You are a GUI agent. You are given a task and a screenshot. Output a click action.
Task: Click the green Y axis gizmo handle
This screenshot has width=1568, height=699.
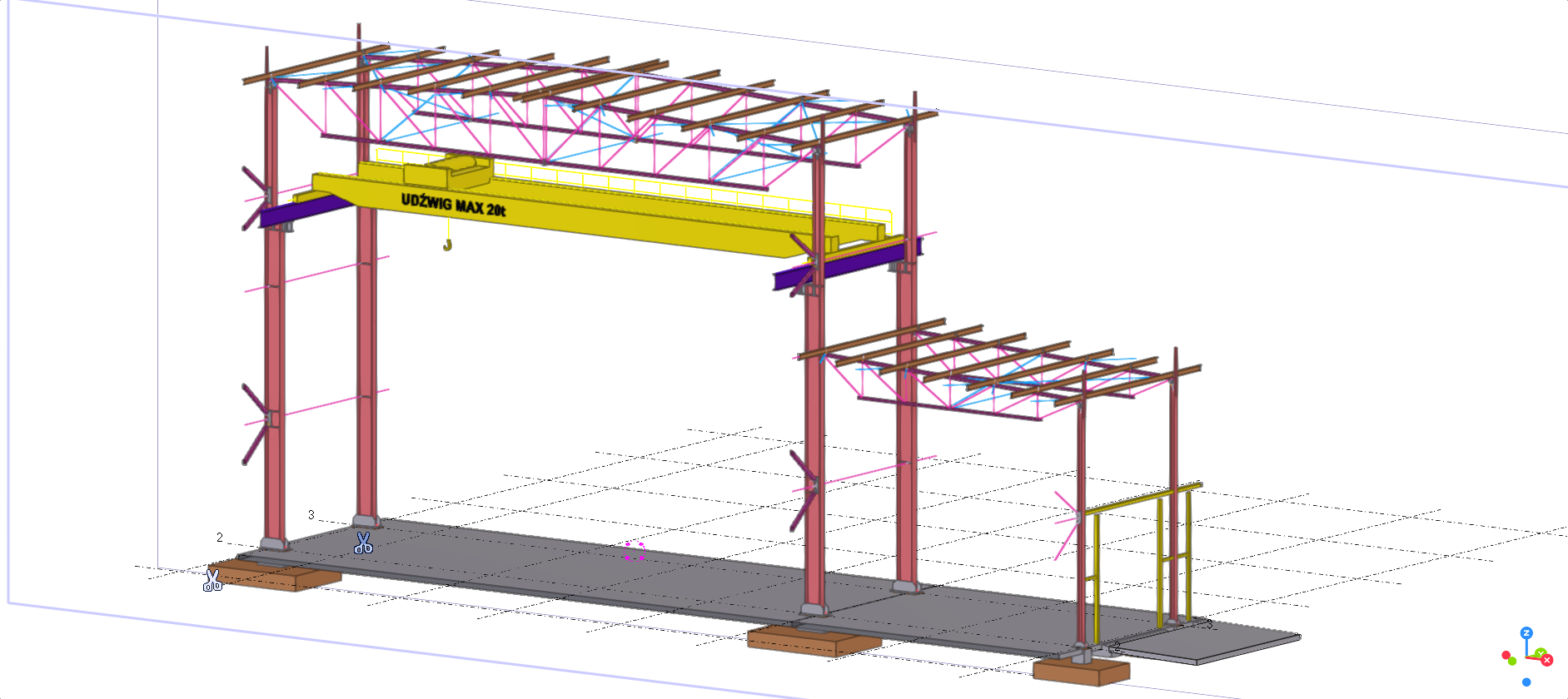(1540, 653)
